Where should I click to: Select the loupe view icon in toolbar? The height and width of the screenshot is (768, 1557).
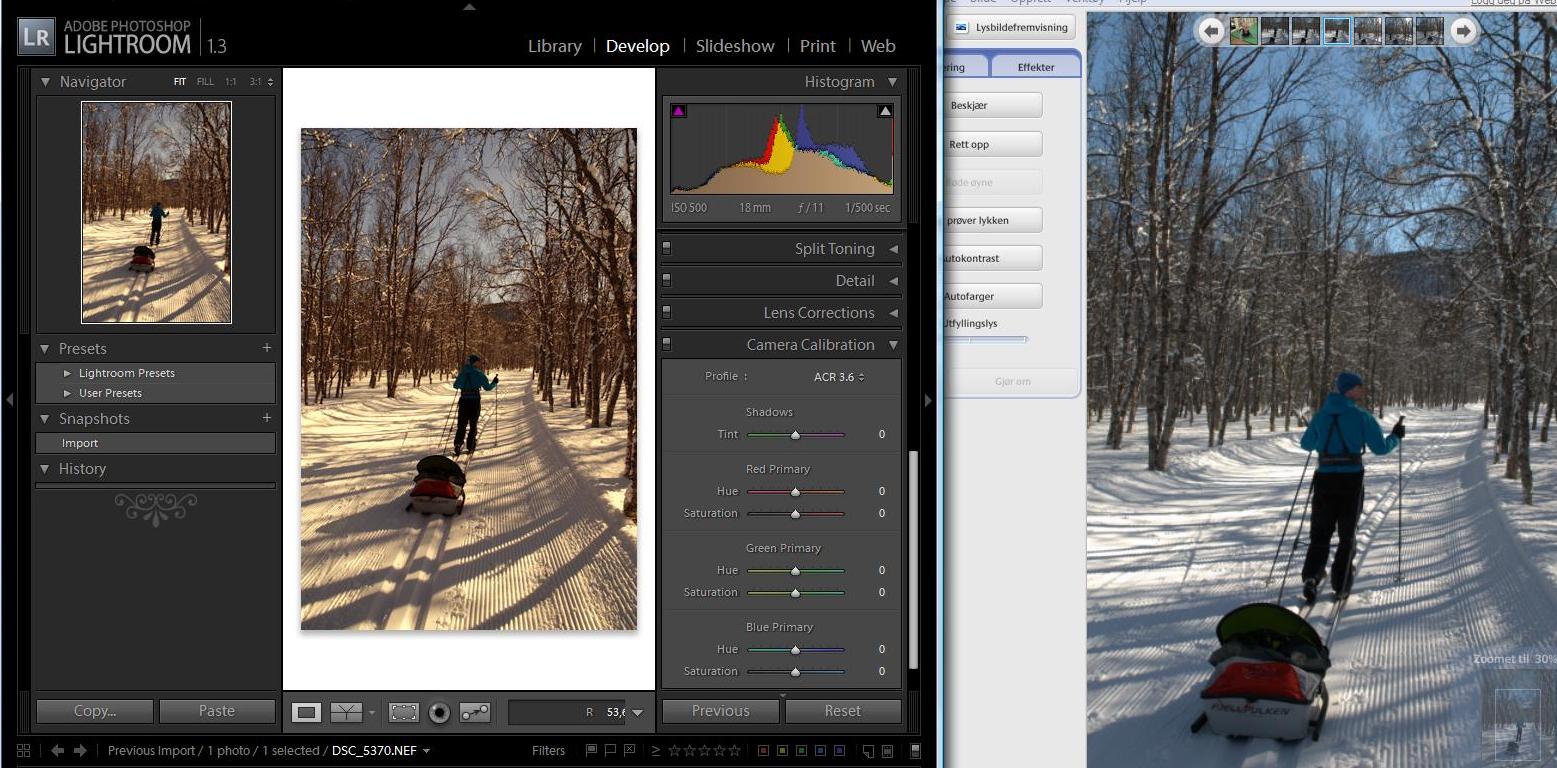click(307, 712)
